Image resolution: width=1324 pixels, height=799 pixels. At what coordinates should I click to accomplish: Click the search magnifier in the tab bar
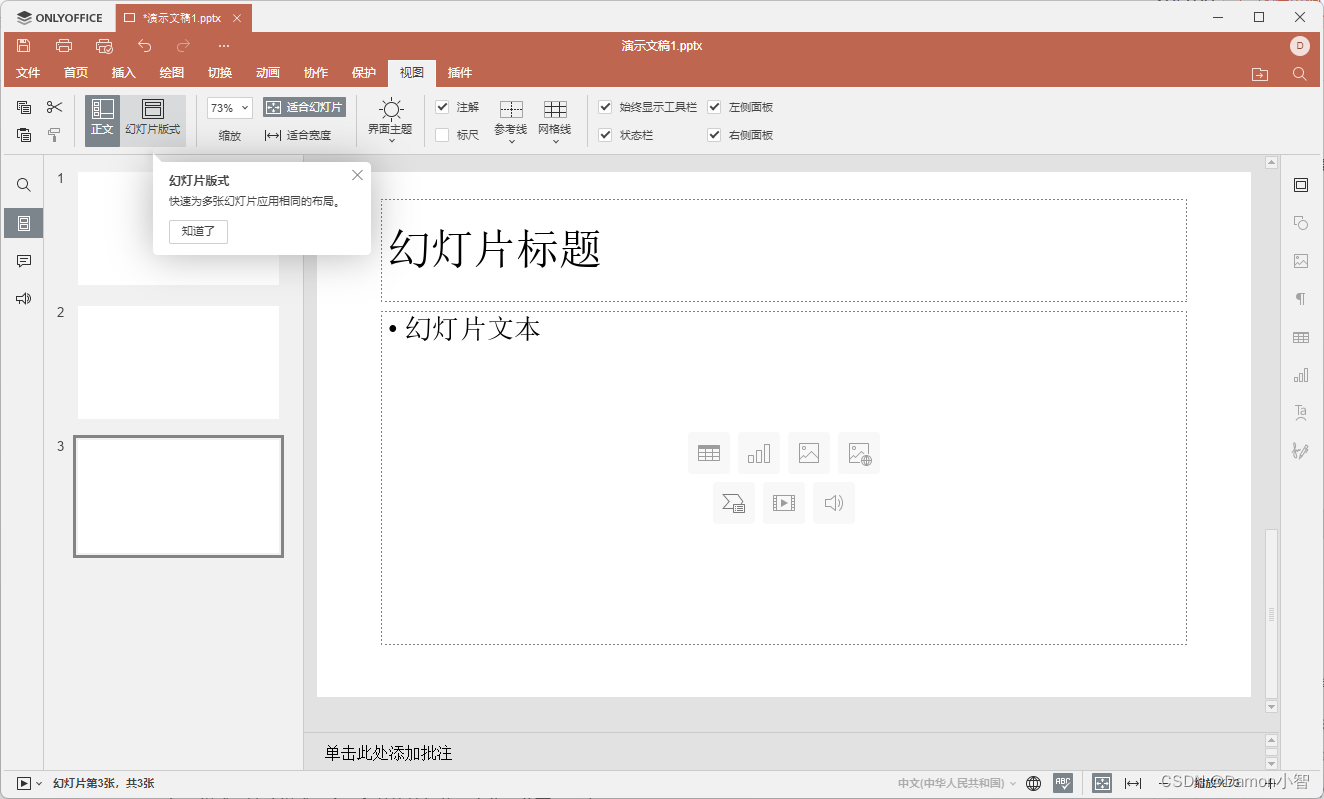point(1299,74)
